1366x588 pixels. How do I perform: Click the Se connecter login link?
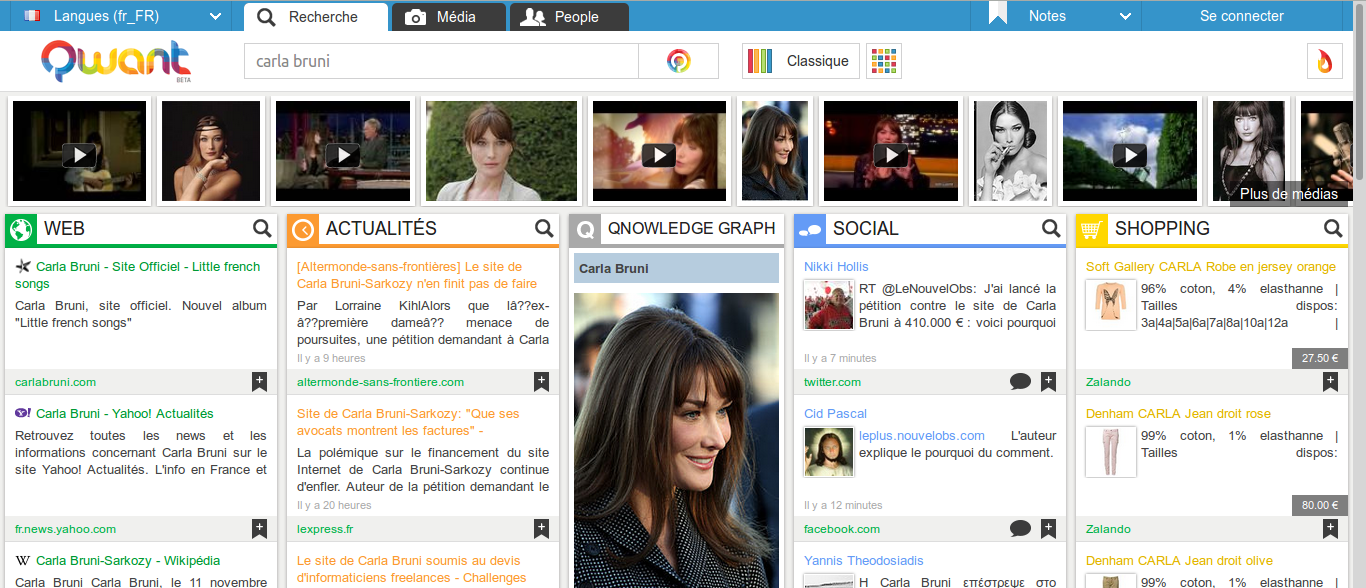1242,16
